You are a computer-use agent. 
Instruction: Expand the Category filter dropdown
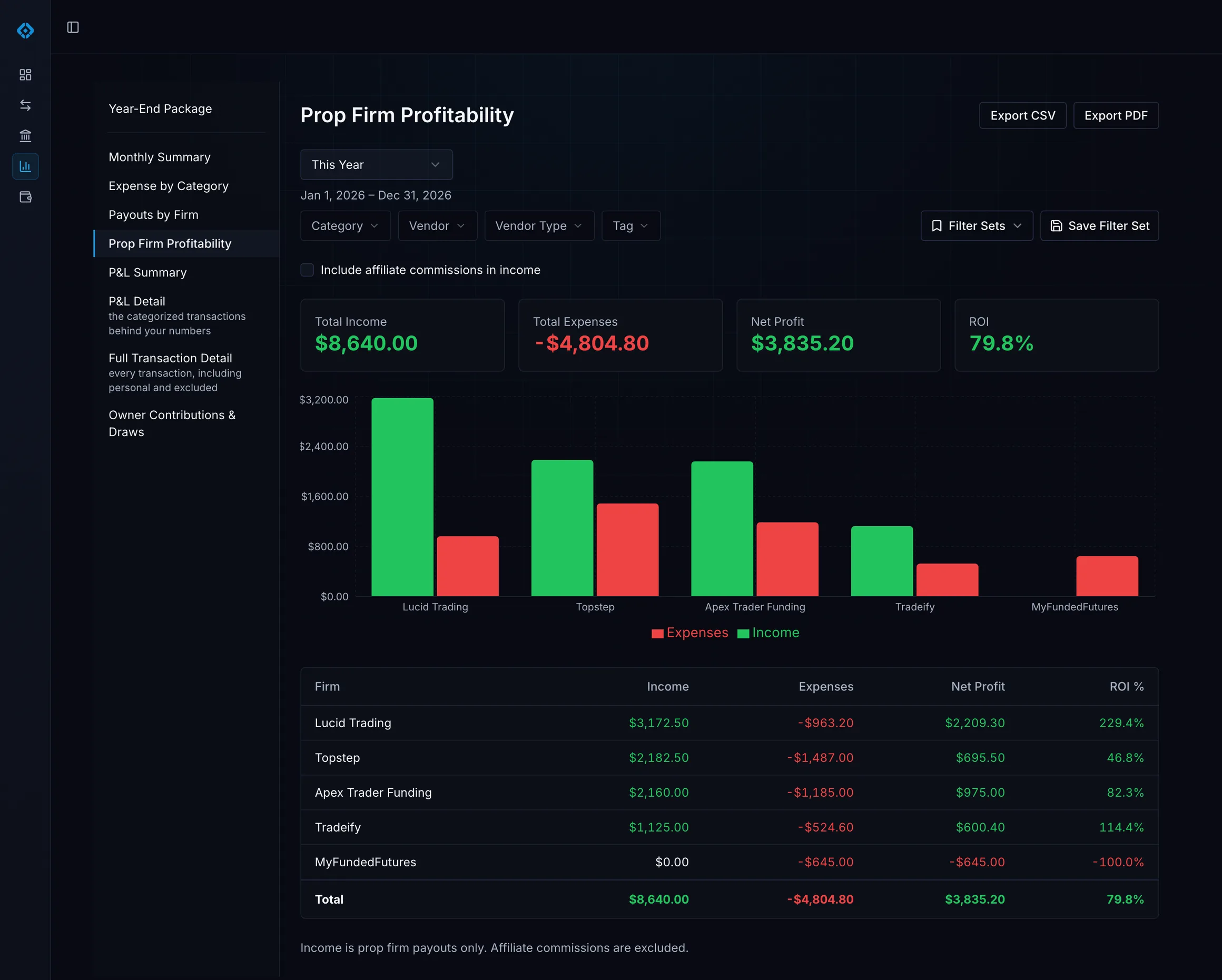click(345, 225)
